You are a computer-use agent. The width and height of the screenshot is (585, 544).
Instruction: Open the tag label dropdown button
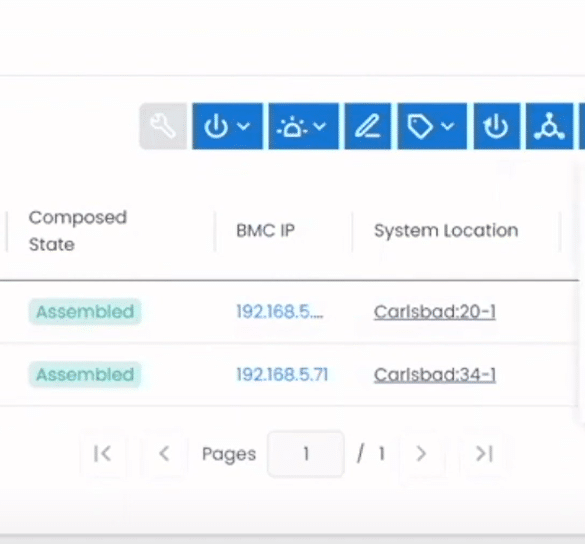432,126
